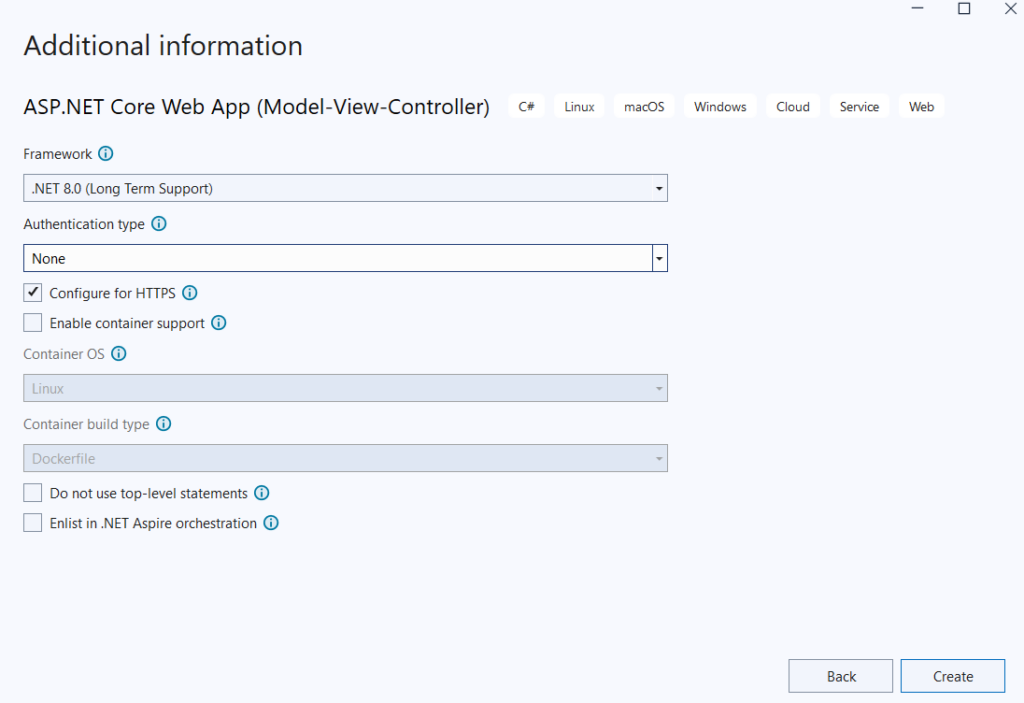Click the ASP.NET Core Web App template title
1024x703 pixels.
tap(257, 106)
